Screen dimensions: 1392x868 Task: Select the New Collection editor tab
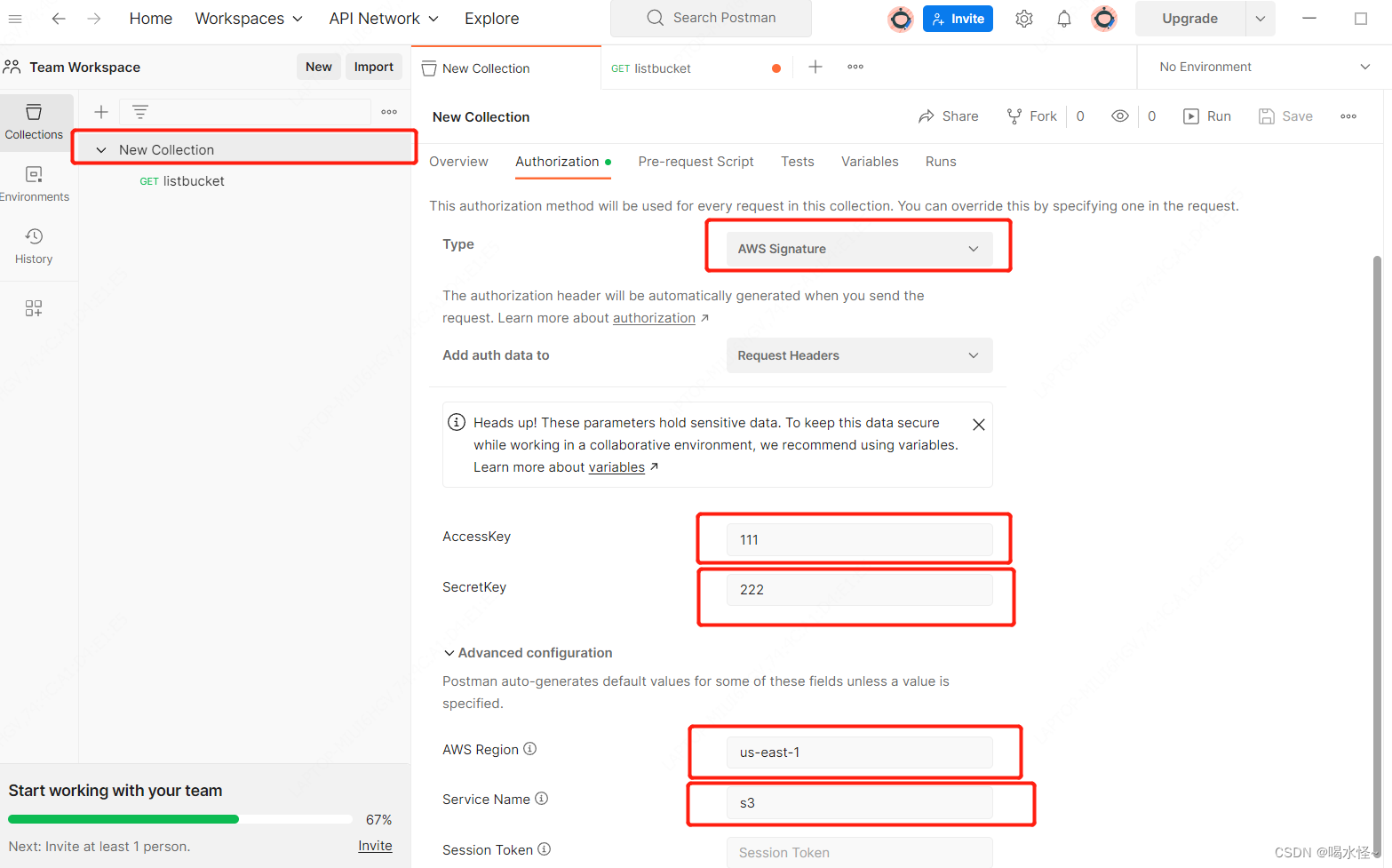point(506,68)
